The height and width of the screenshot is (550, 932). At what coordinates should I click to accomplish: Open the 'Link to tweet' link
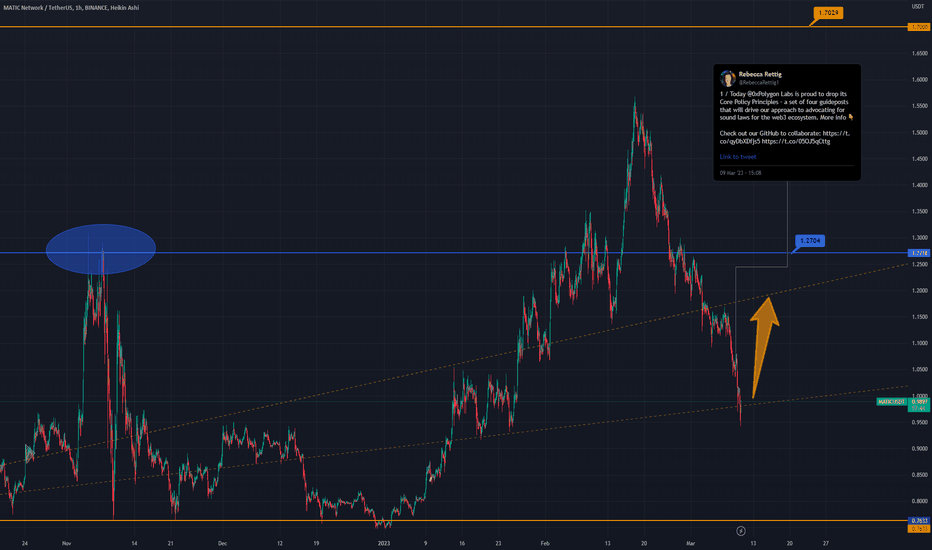point(738,157)
